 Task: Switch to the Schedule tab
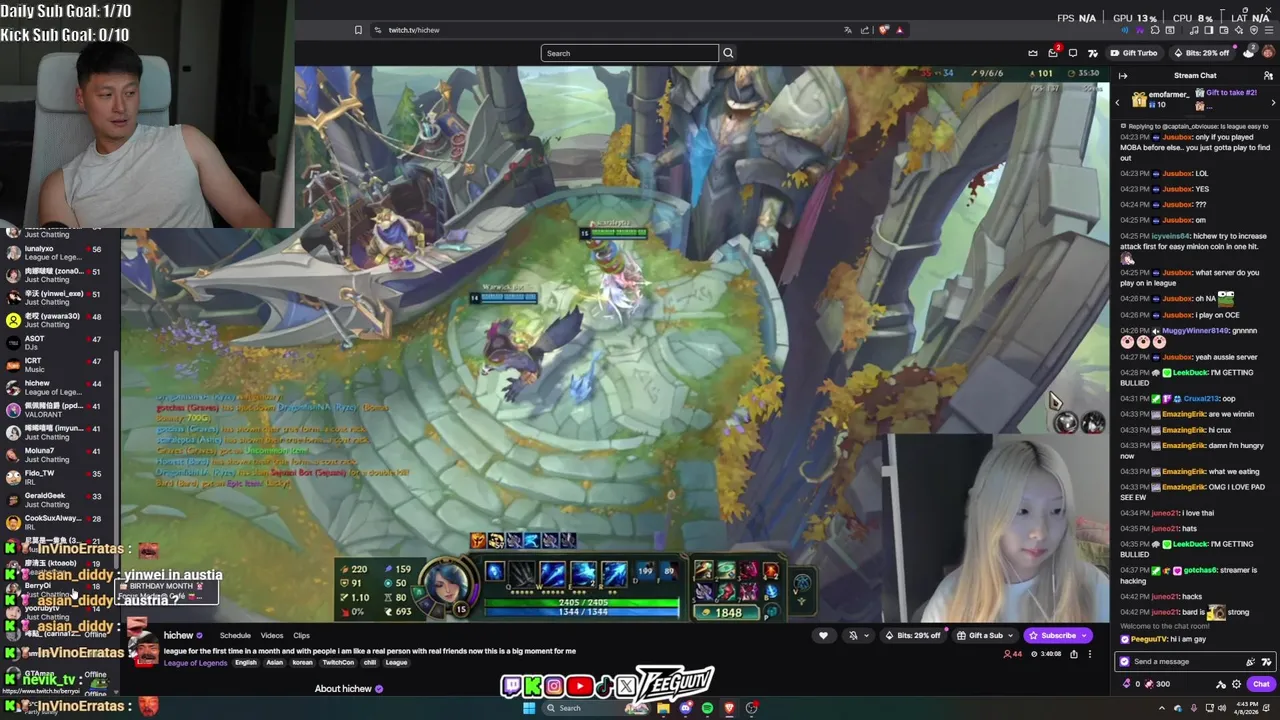tap(235, 636)
